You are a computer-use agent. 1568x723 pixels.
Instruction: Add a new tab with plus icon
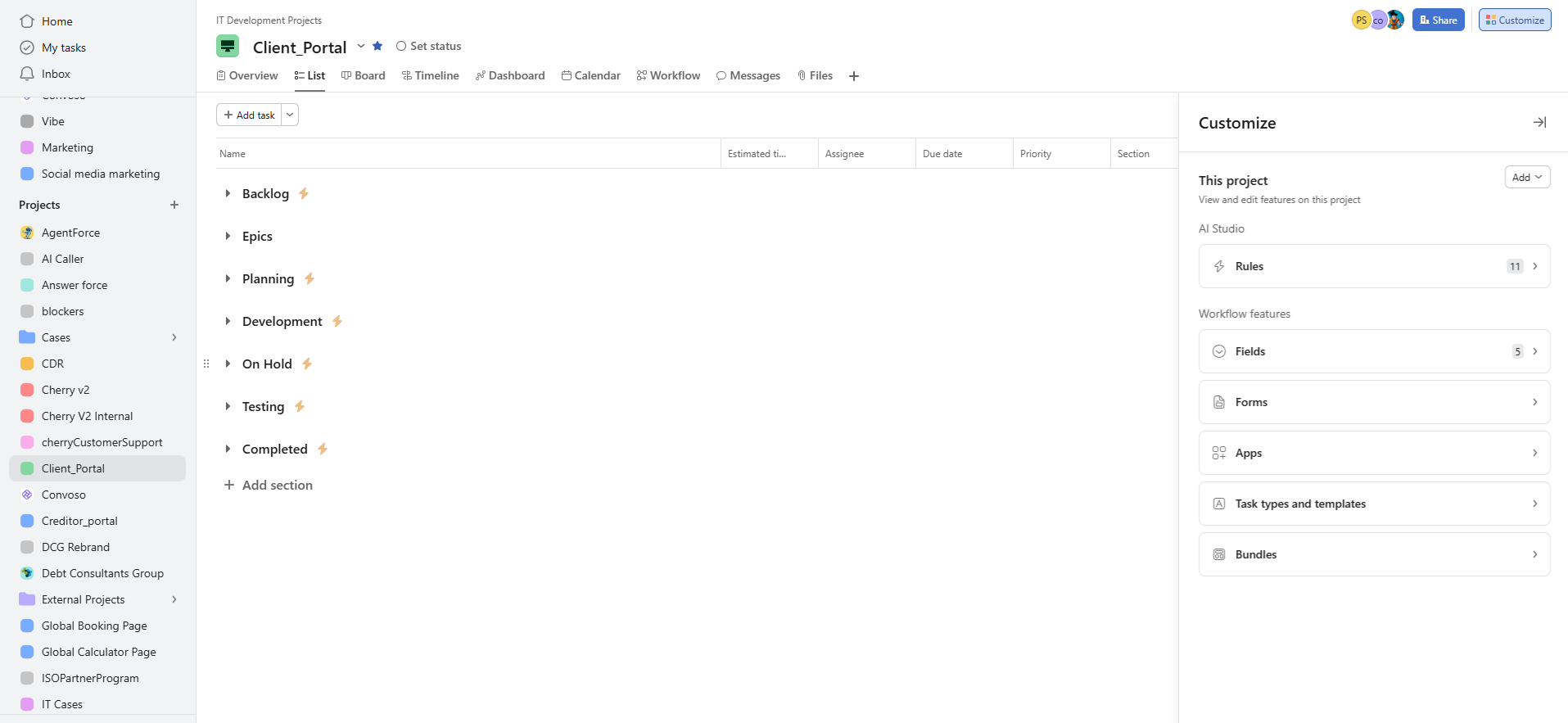(x=854, y=76)
